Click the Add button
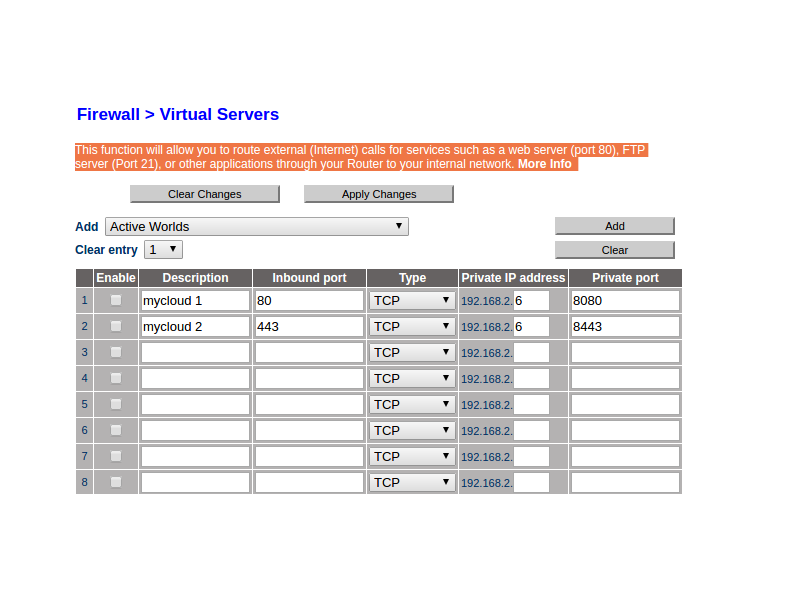The image size is (800, 600). pyautogui.click(x=615, y=226)
